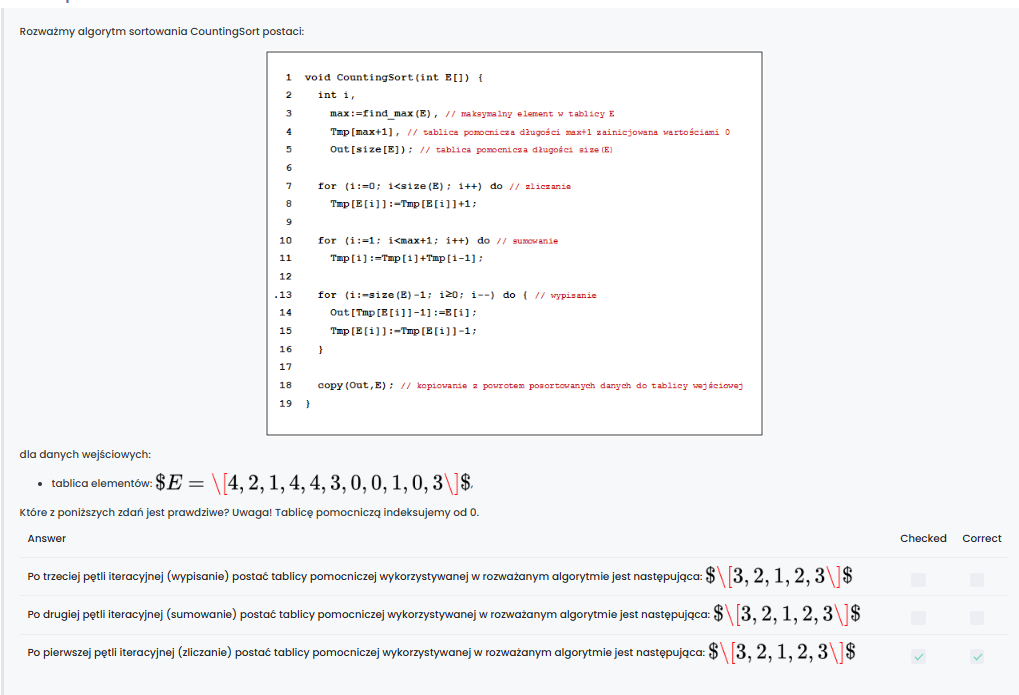Click the Checked column header
1019x695 pixels.
(922, 538)
